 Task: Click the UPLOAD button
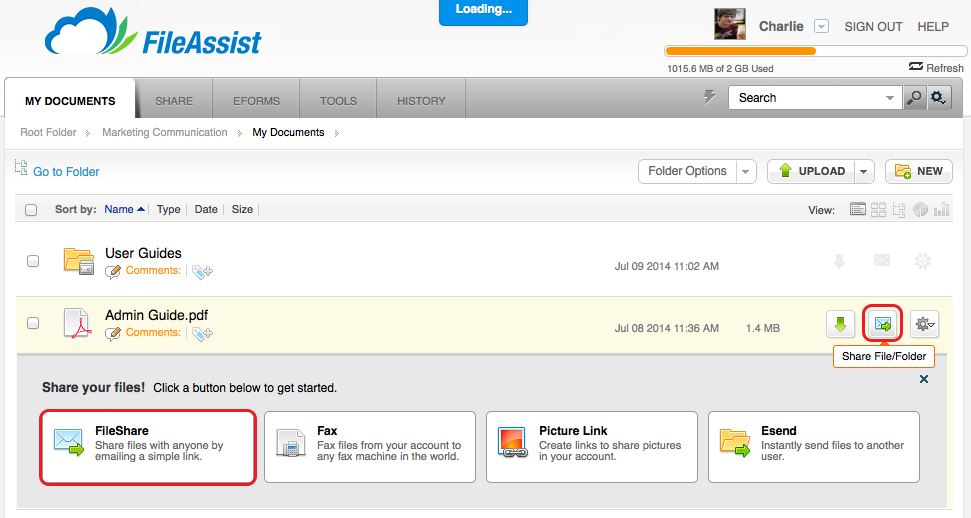click(x=811, y=171)
